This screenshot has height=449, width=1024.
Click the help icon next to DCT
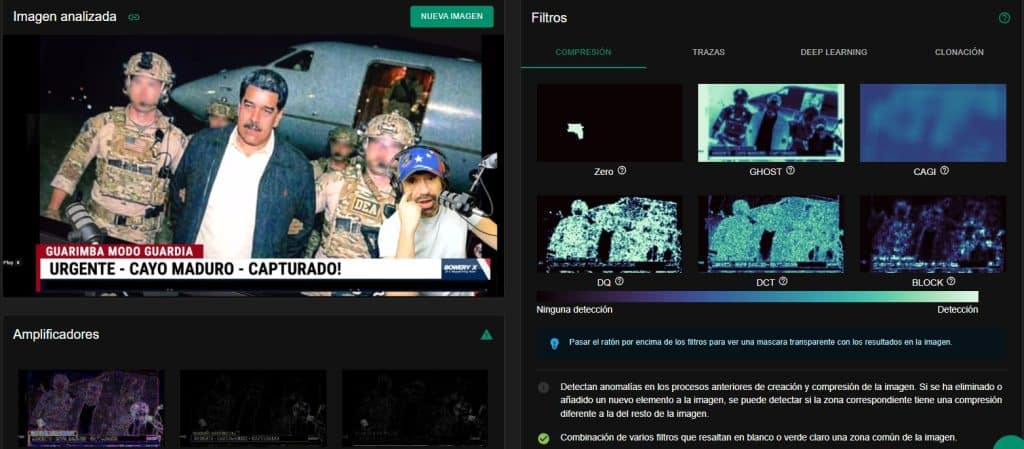tap(783, 282)
